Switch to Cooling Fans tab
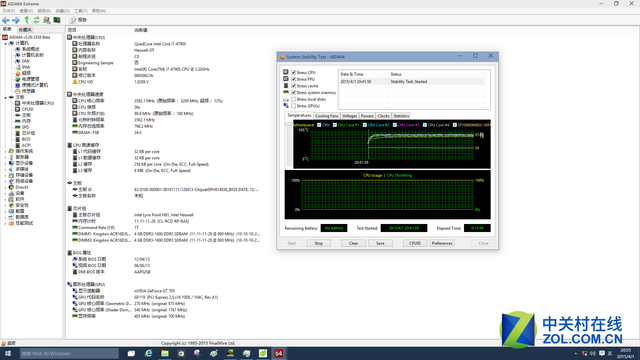This screenshot has height=360, width=640. 327,116
